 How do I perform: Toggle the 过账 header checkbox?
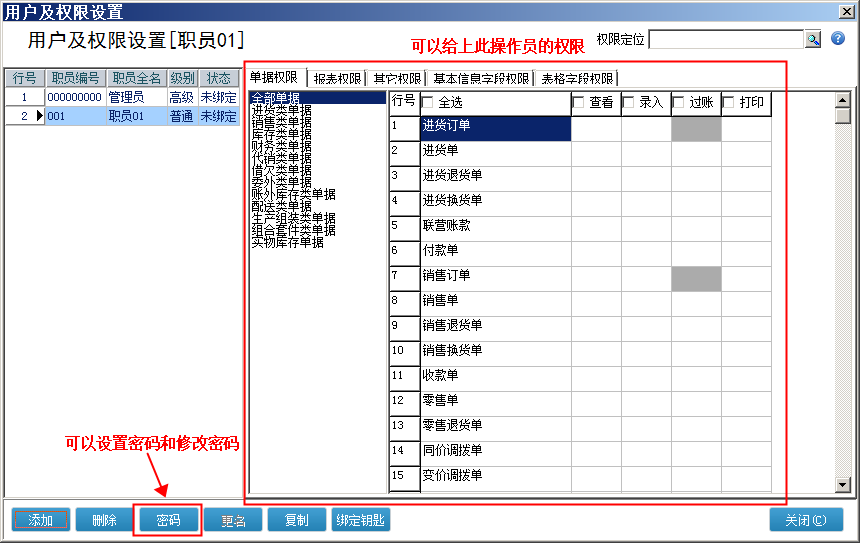pos(679,102)
